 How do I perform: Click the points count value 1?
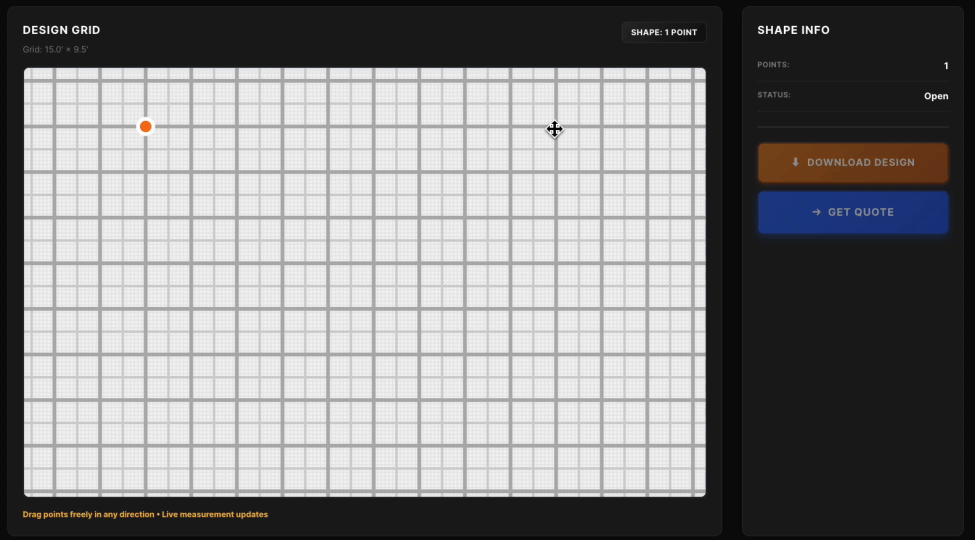tap(945, 66)
